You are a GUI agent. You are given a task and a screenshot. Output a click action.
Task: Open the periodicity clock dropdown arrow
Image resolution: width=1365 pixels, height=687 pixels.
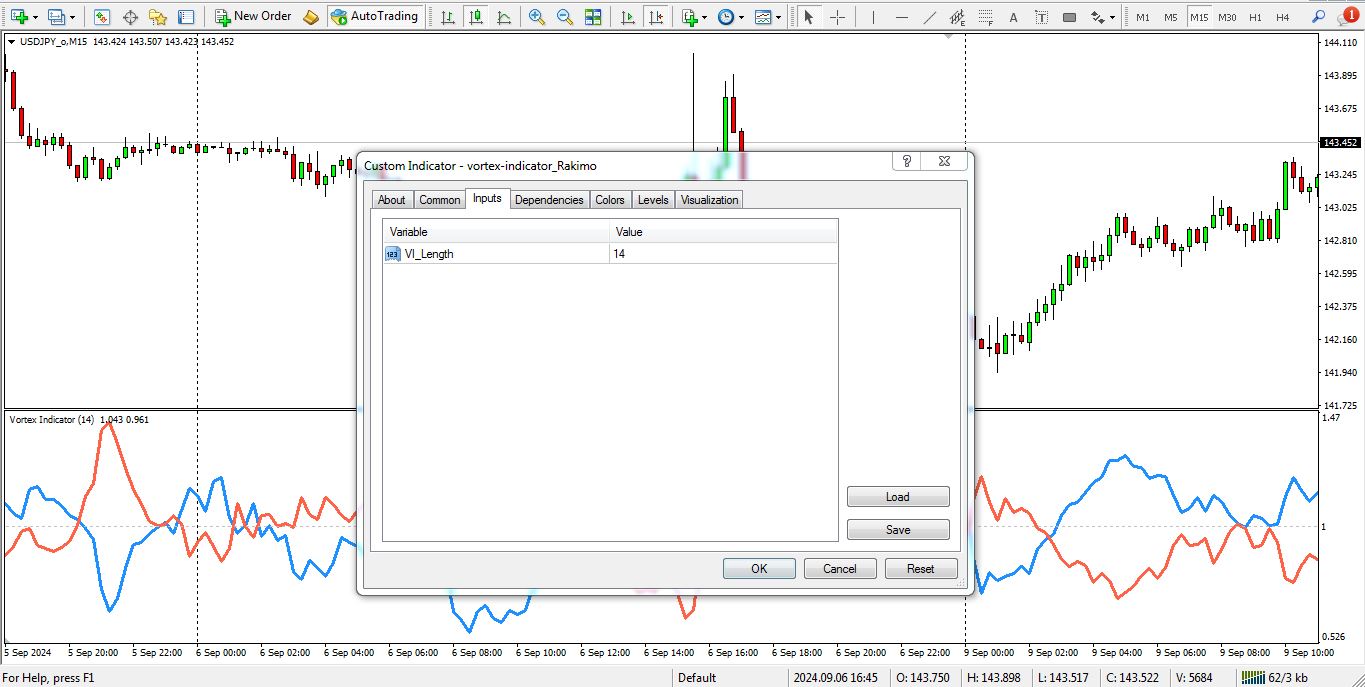tap(742, 17)
